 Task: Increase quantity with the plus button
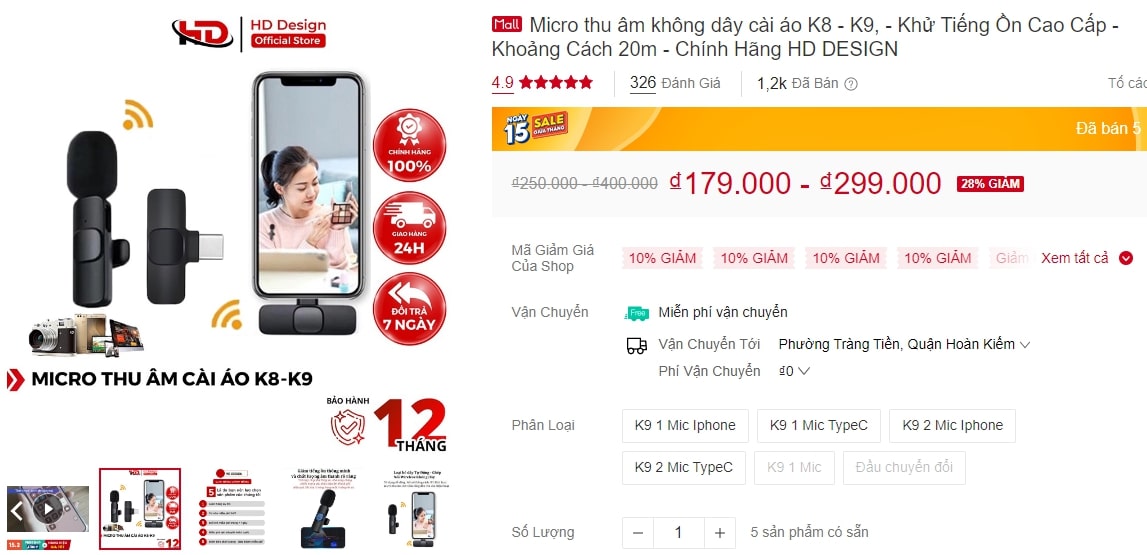[x=720, y=533]
